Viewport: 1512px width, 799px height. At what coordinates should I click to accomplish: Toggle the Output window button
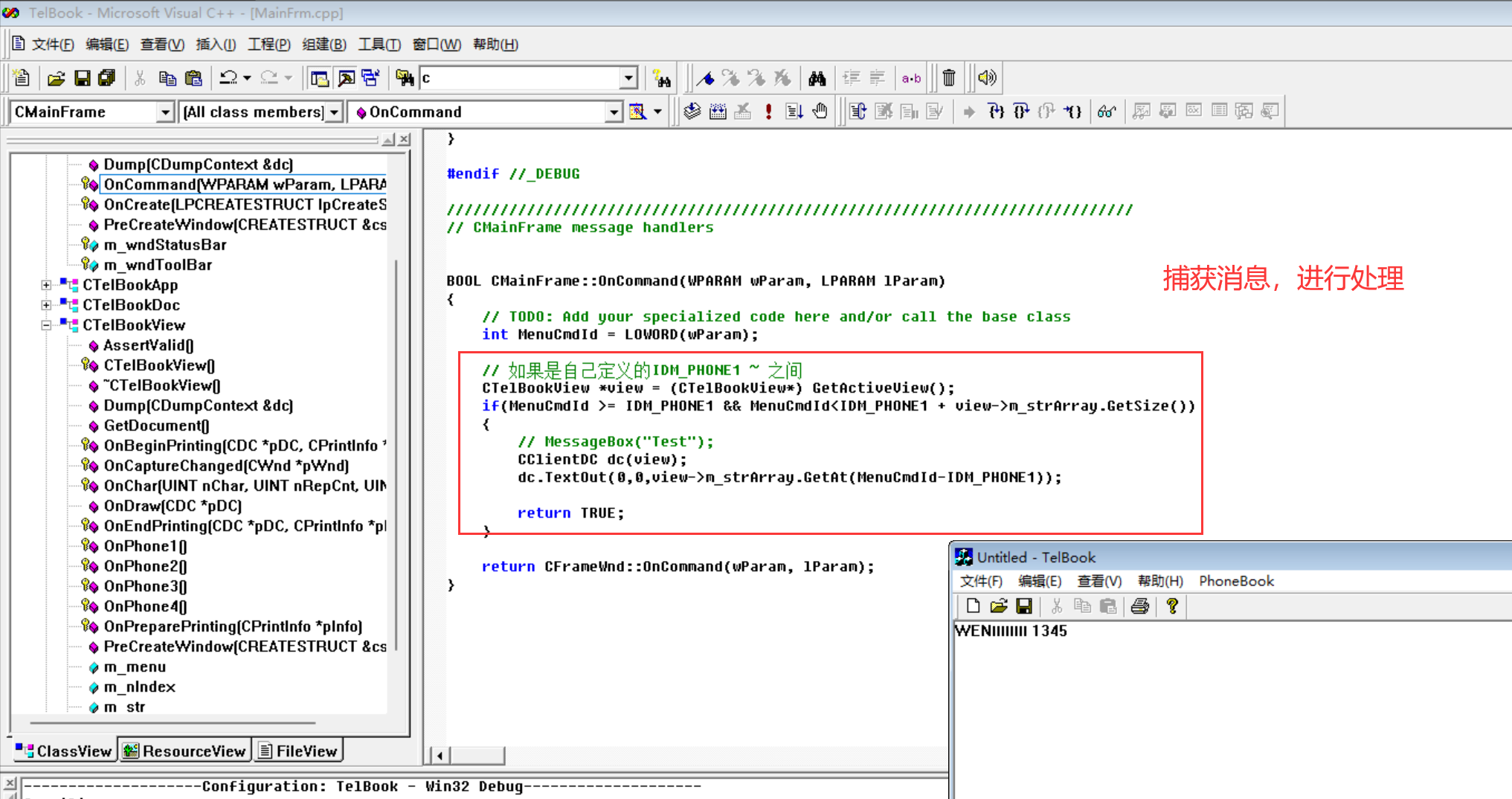[x=346, y=78]
